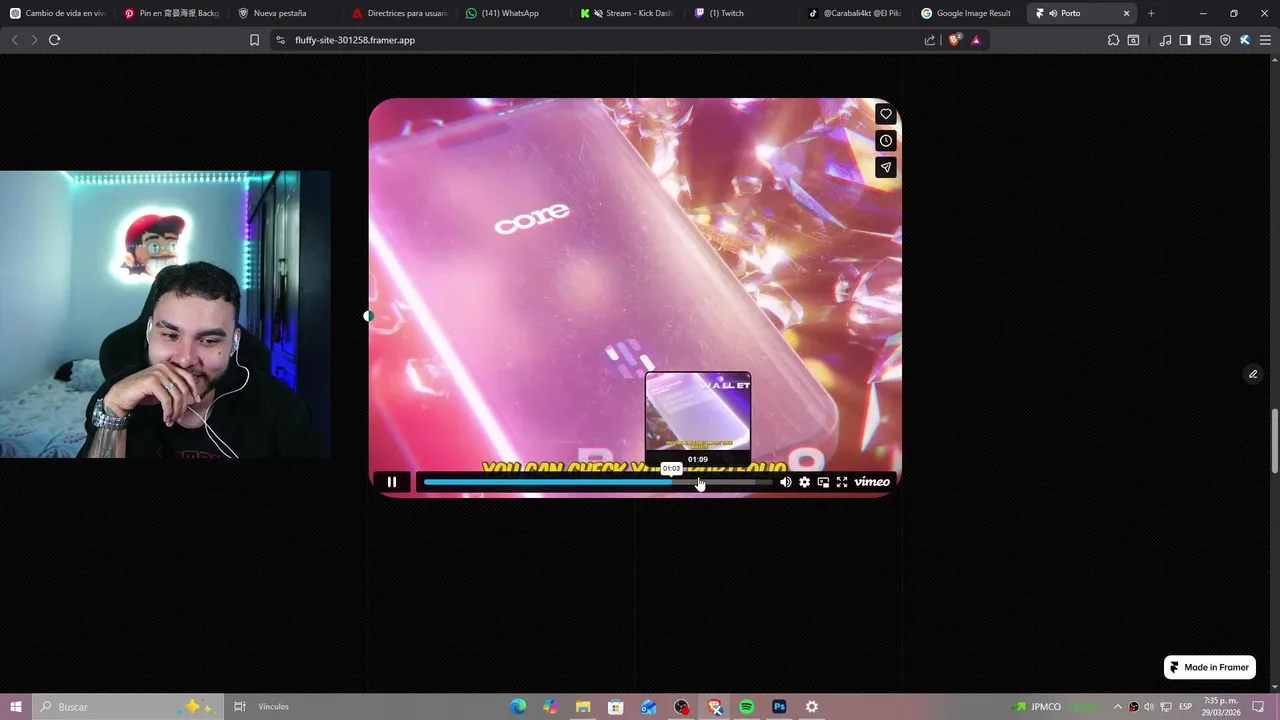This screenshot has width=1280, height=720.
Task: Add video to Watch Later
Action: (x=886, y=141)
